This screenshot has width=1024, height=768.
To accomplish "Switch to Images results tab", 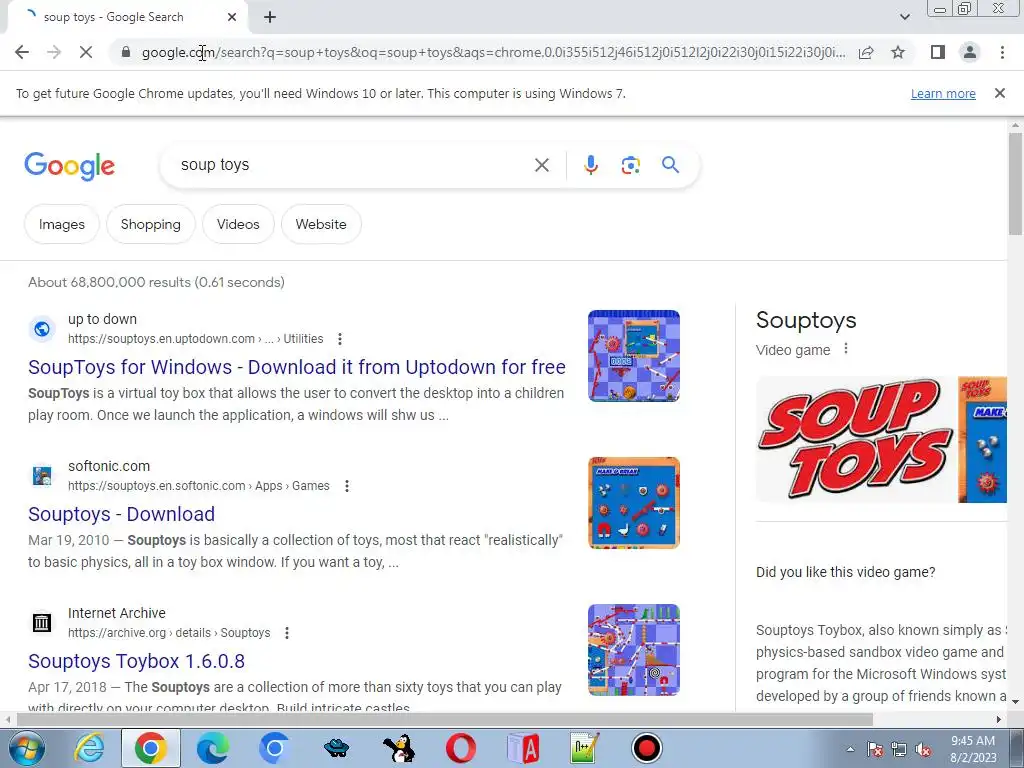I will pos(62,224).
